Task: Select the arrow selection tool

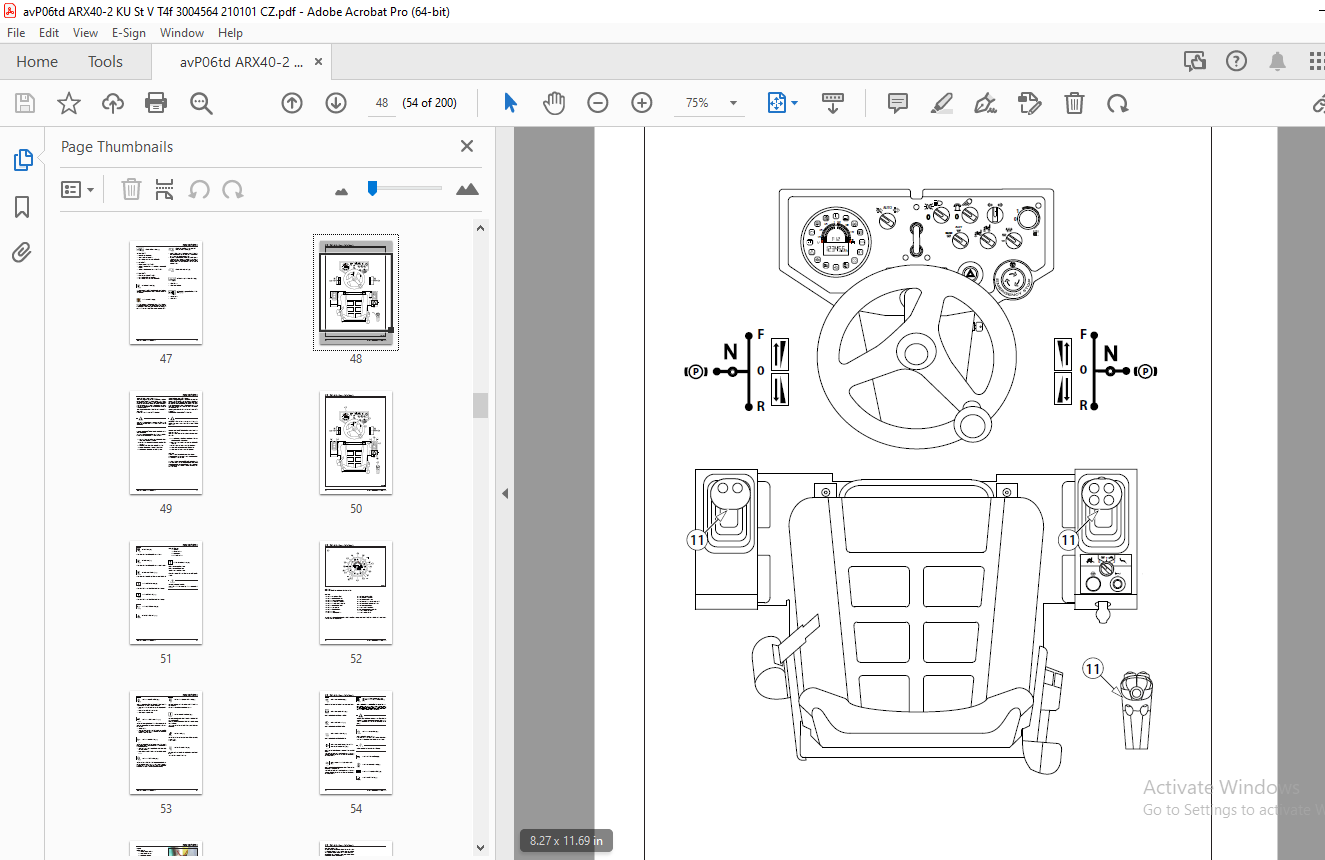Action: tap(510, 103)
